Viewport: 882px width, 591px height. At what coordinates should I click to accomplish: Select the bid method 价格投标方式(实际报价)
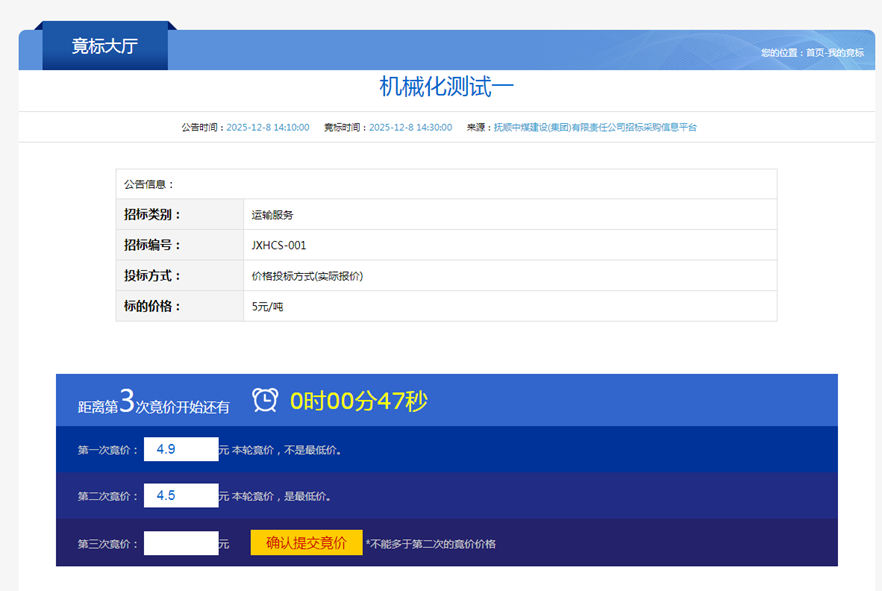307,276
